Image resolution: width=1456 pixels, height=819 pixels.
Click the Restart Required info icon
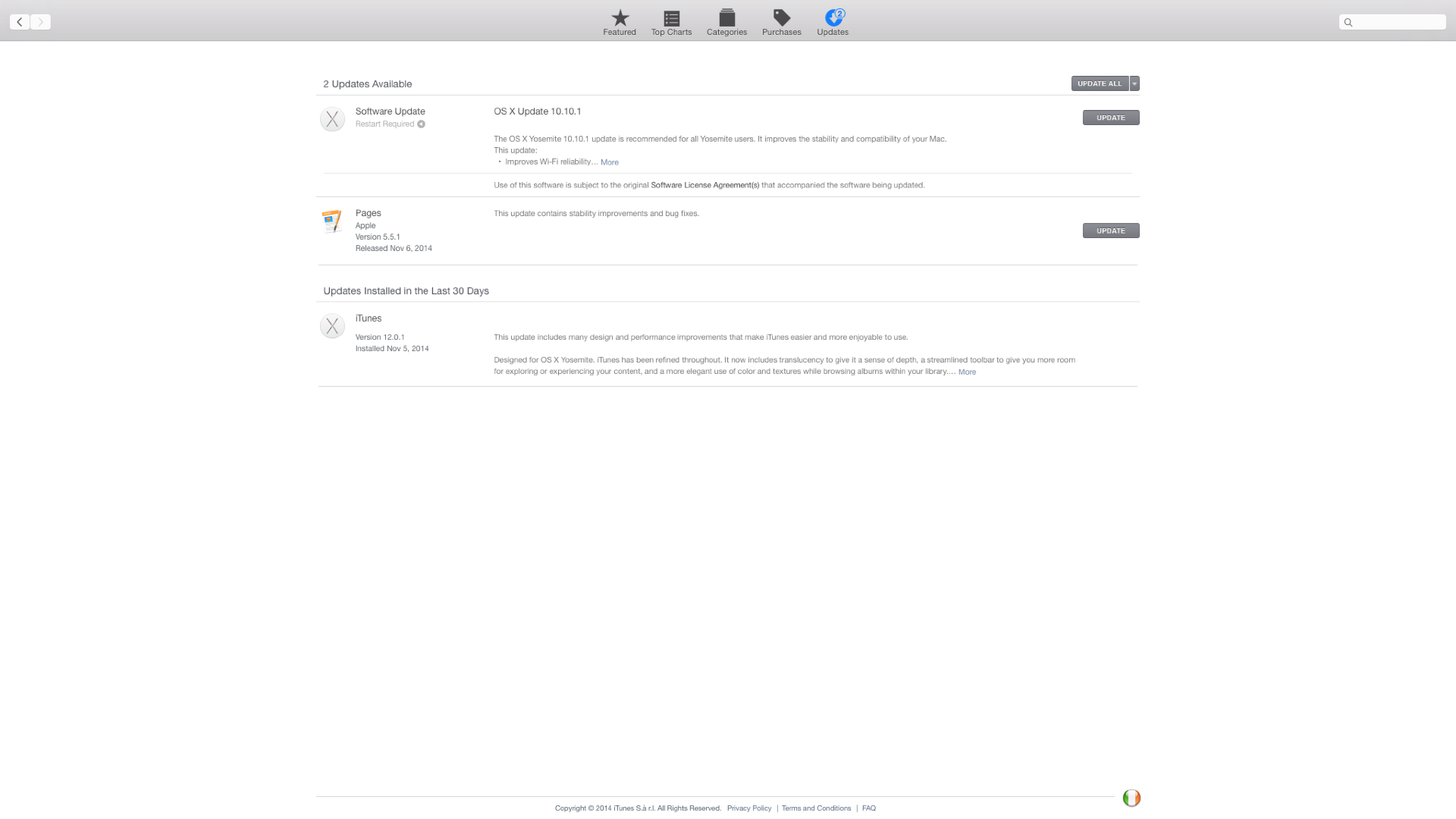click(422, 124)
